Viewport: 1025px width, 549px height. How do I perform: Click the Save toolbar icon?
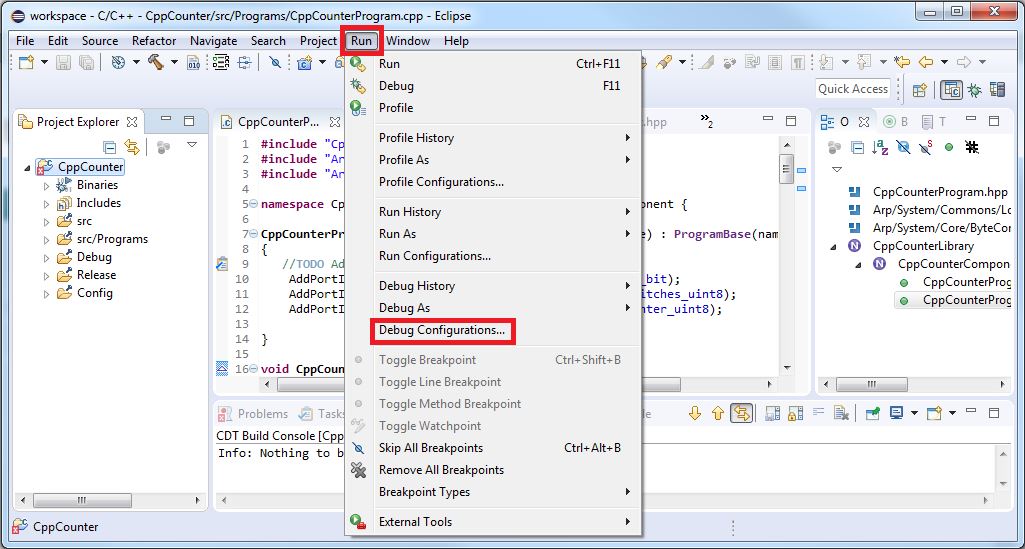pyautogui.click(x=63, y=62)
